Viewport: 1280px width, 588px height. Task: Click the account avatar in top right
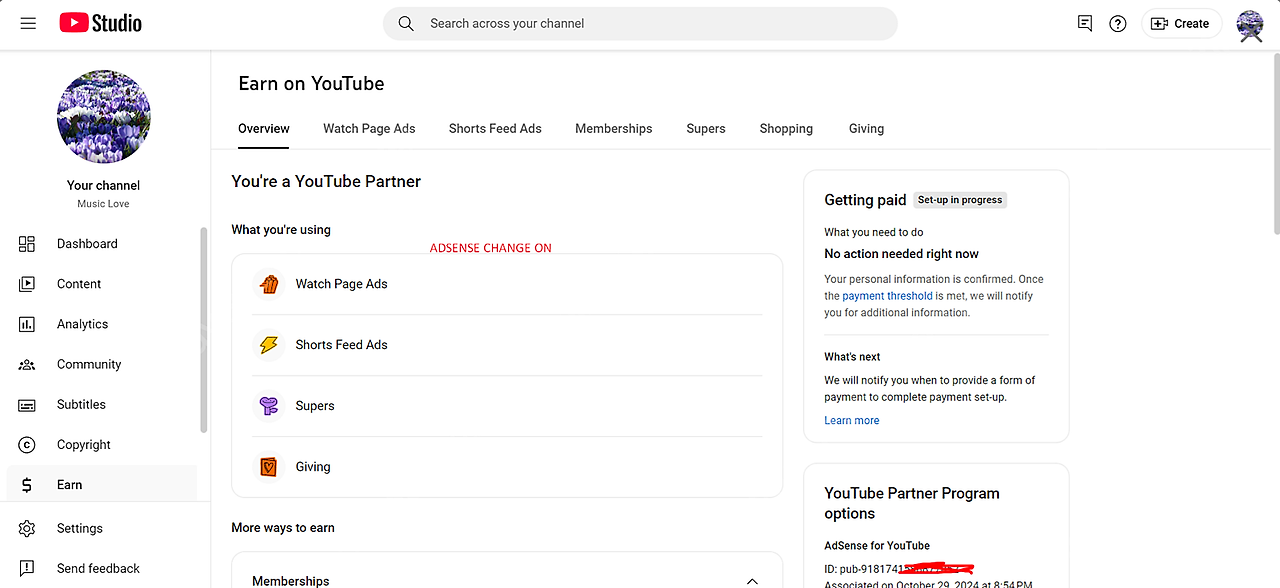click(1250, 24)
